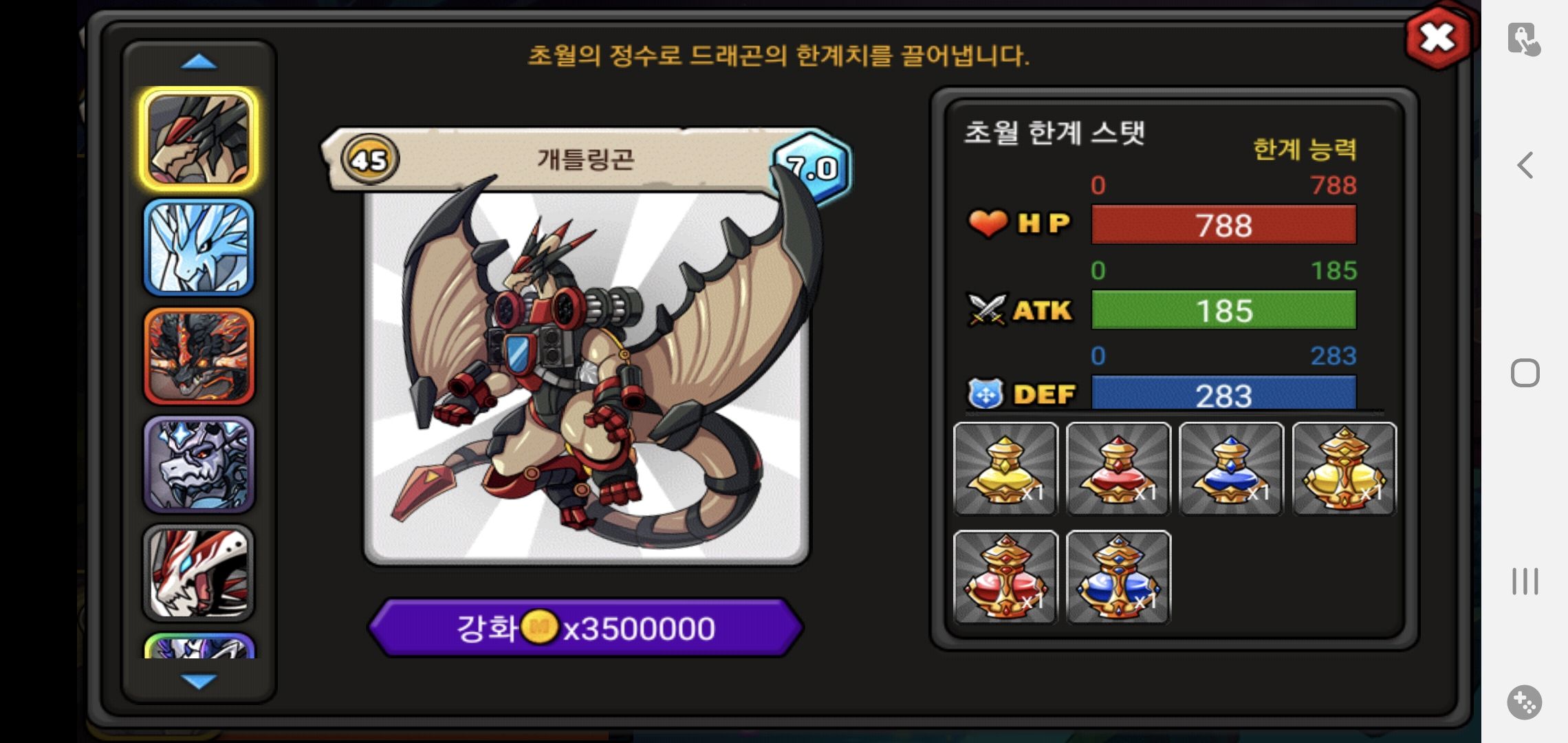This screenshot has height=743, width=1568.
Task: Tap the Android home square button
Action: (x=1525, y=373)
